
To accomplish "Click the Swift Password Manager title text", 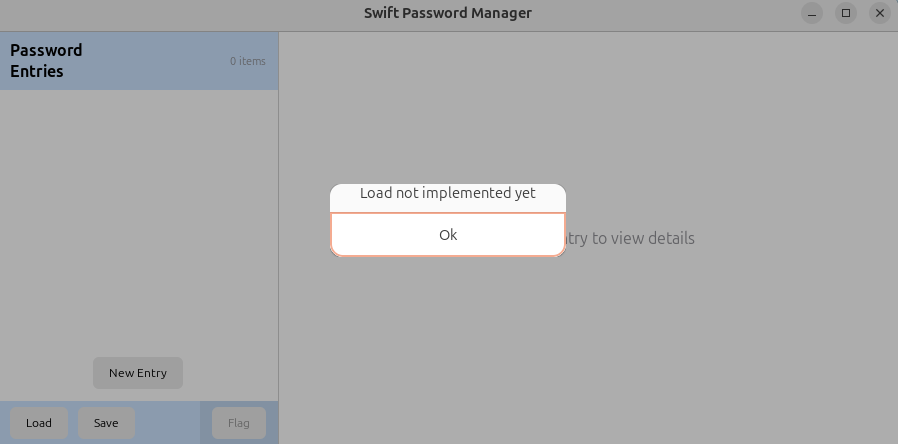I will pyautogui.click(x=448, y=13).
